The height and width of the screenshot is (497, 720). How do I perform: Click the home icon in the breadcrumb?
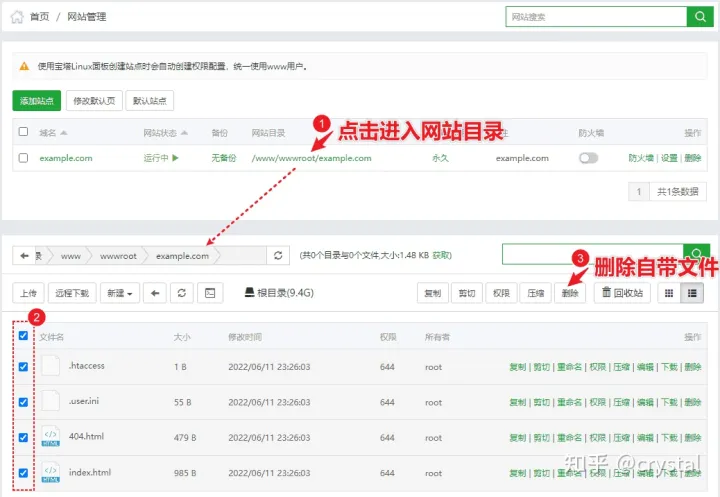17,17
